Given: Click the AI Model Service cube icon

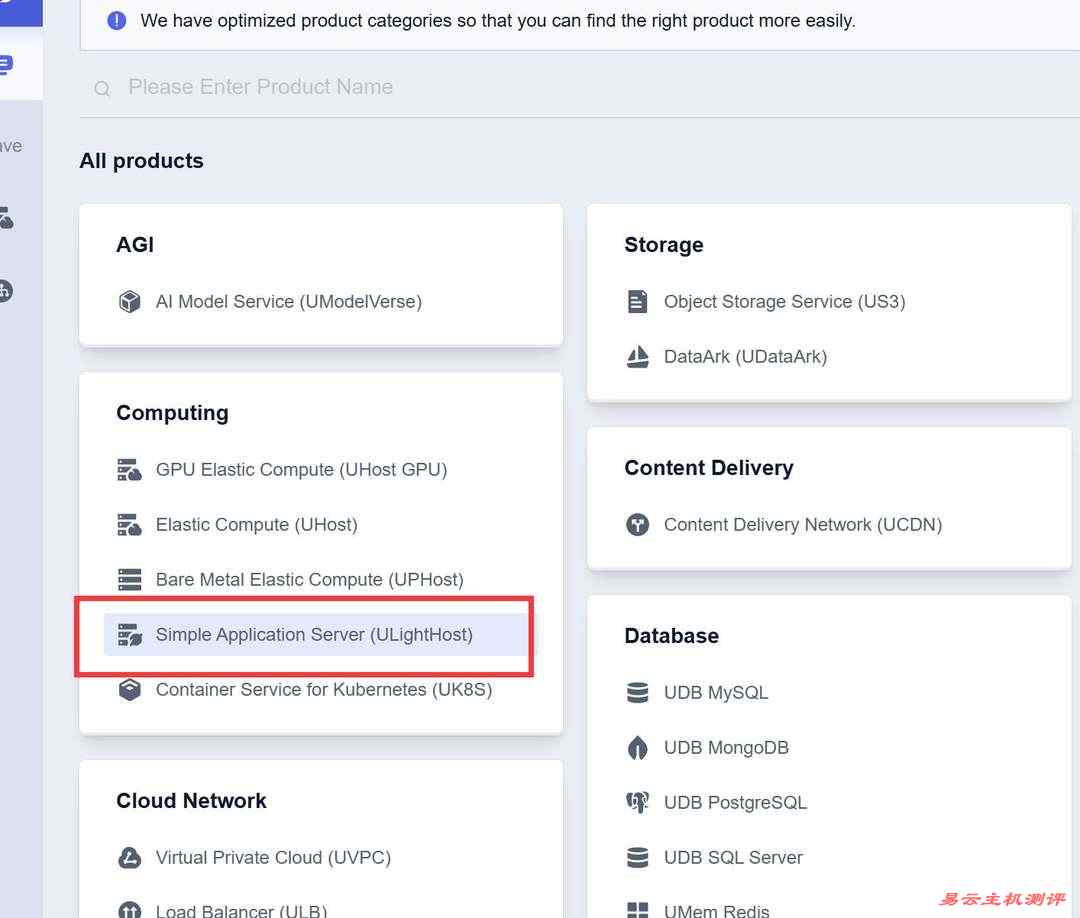Looking at the screenshot, I should [x=129, y=302].
